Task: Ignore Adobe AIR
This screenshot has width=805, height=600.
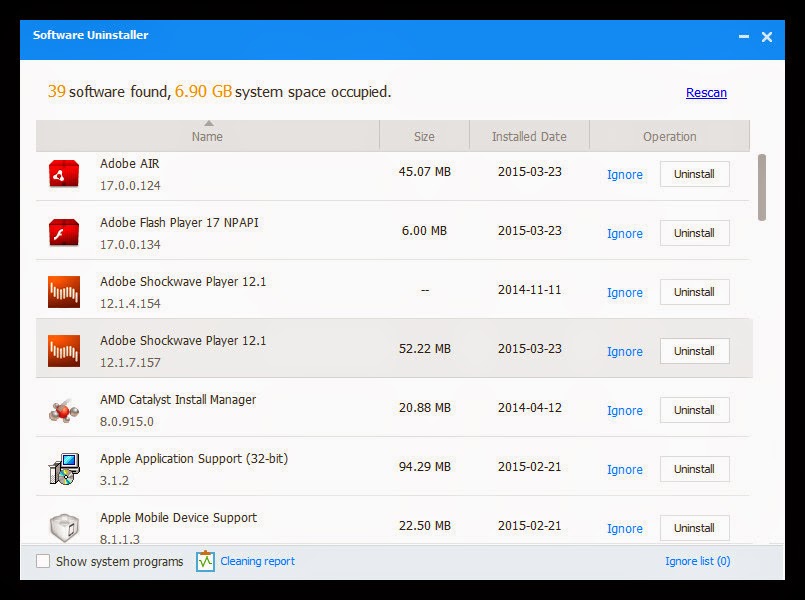Action: pos(625,175)
